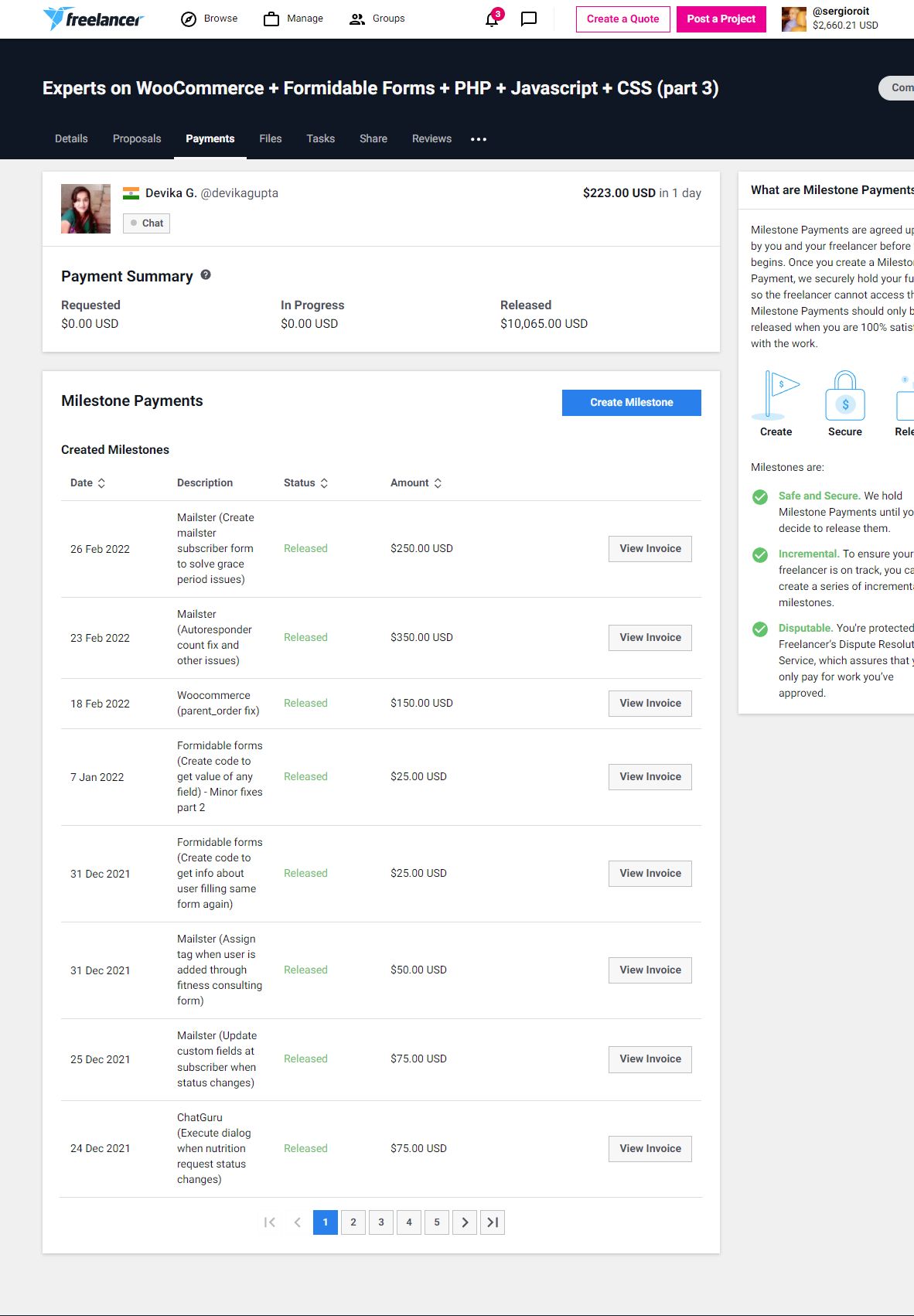Start a Chat with Devika G.
The image size is (914, 1316).
point(146,223)
